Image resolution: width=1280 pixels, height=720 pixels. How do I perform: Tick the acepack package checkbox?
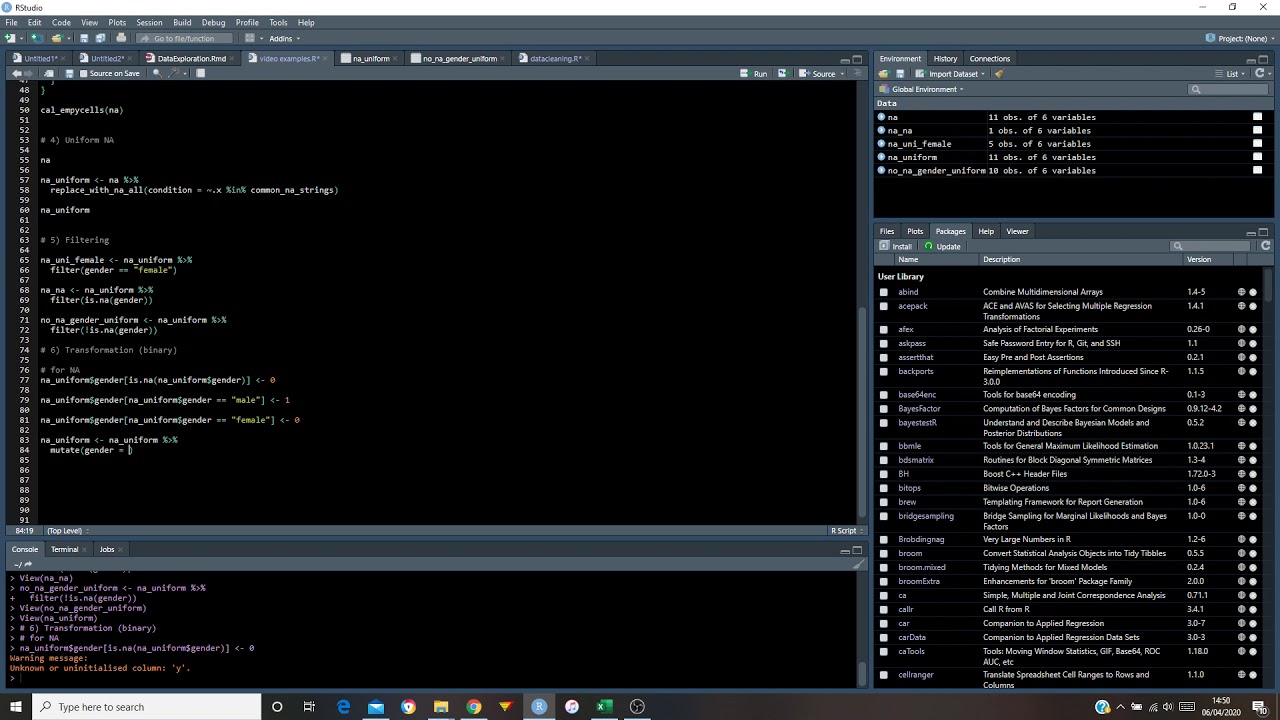tap(884, 306)
